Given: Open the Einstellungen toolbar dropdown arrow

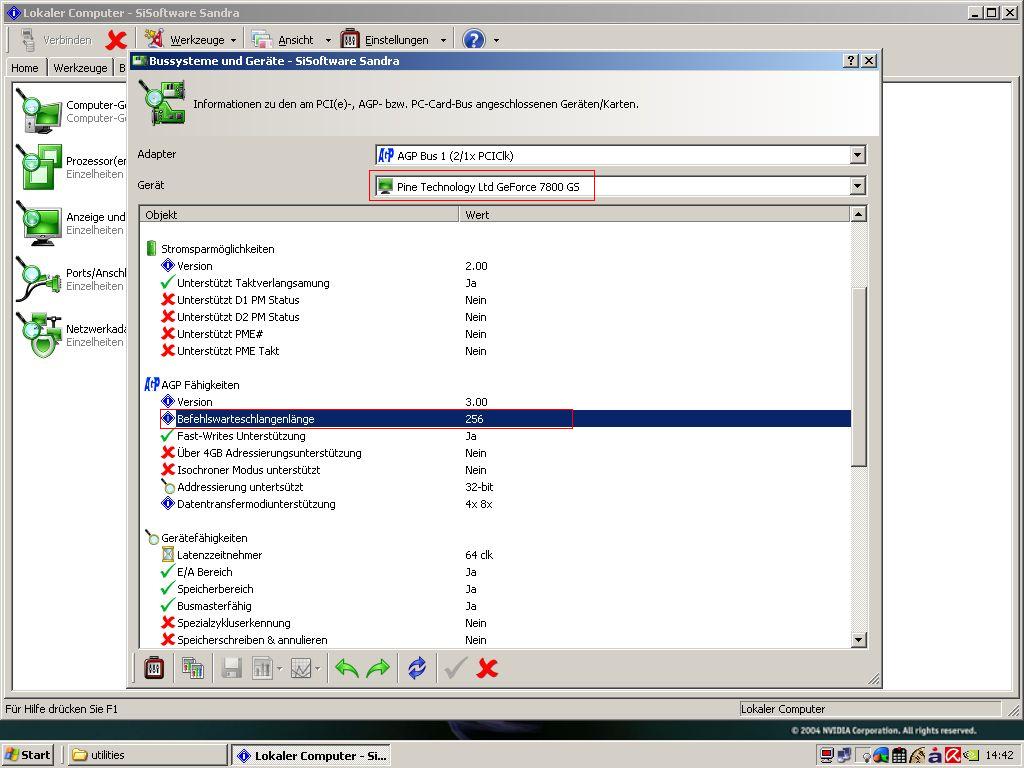Looking at the screenshot, I should pyautogui.click(x=443, y=40).
